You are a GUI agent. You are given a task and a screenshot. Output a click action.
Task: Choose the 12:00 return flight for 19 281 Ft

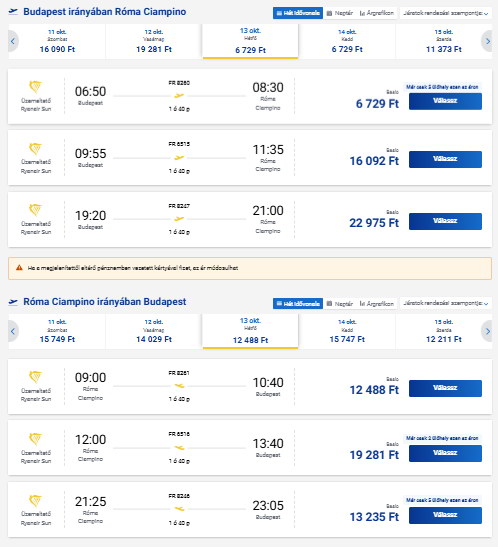pos(445,453)
